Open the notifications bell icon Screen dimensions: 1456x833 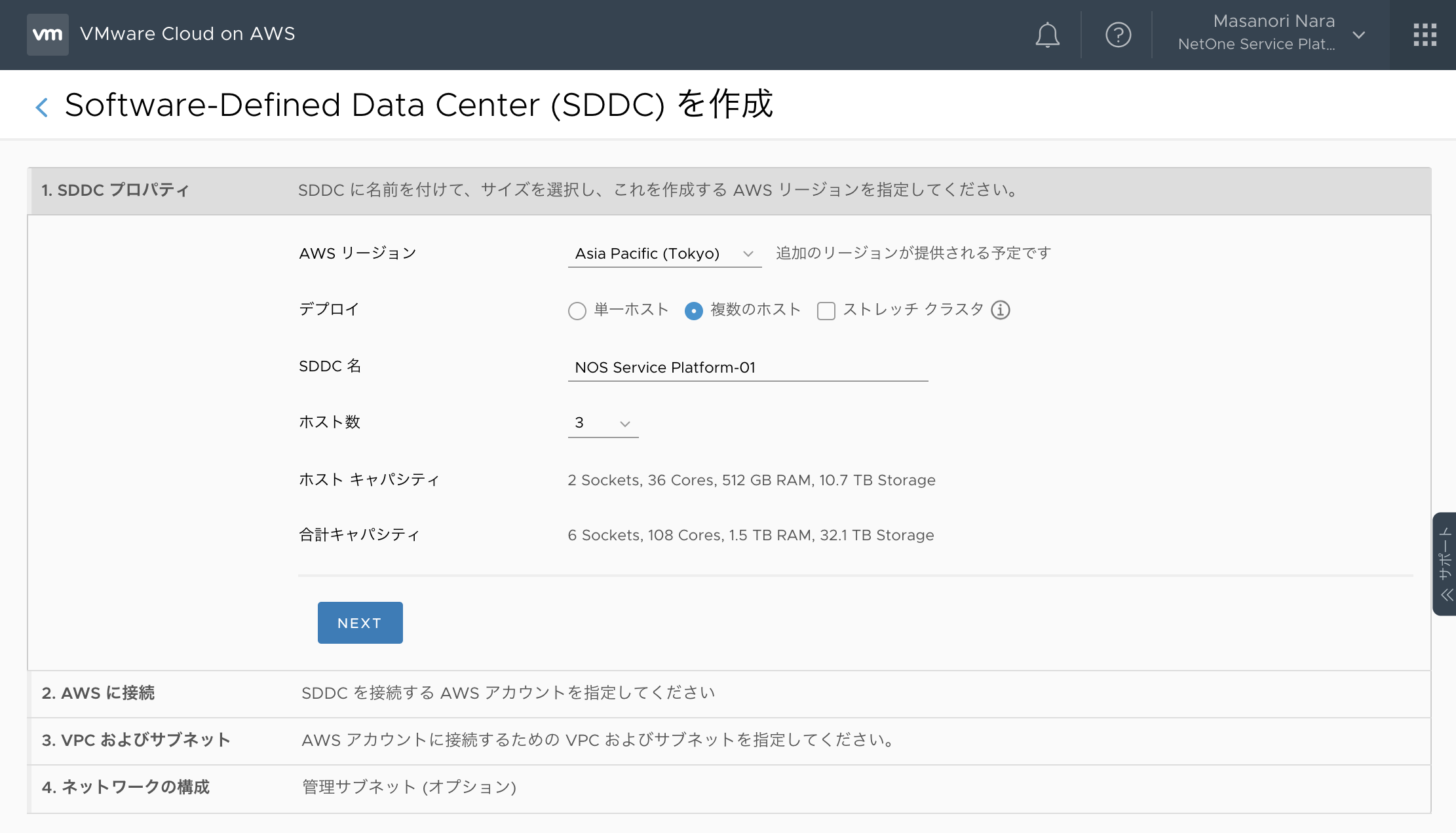tap(1047, 35)
